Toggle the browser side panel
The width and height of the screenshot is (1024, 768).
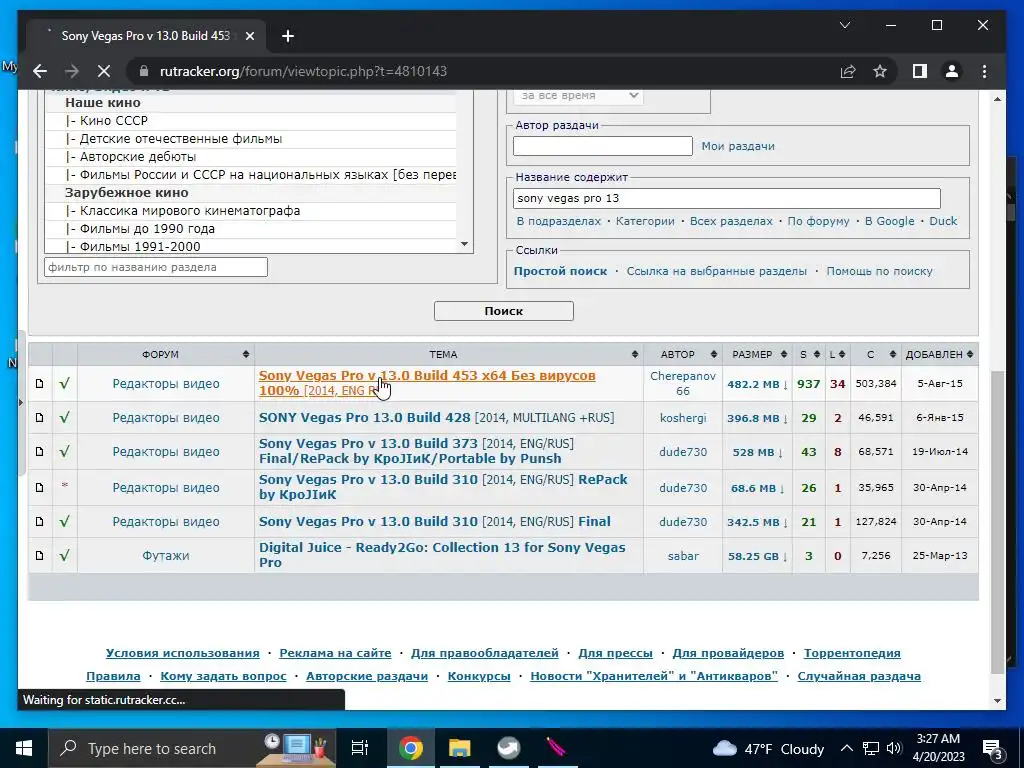click(x=920, y=71)
